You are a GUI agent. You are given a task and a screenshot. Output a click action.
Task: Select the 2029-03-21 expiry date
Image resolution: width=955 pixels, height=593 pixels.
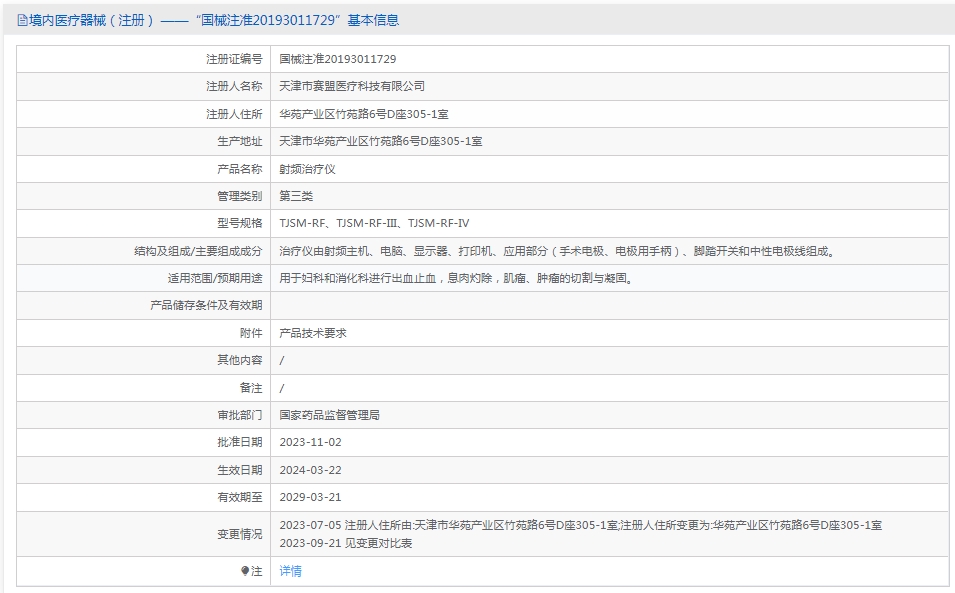pyautogui.click(x=311, y=497)
